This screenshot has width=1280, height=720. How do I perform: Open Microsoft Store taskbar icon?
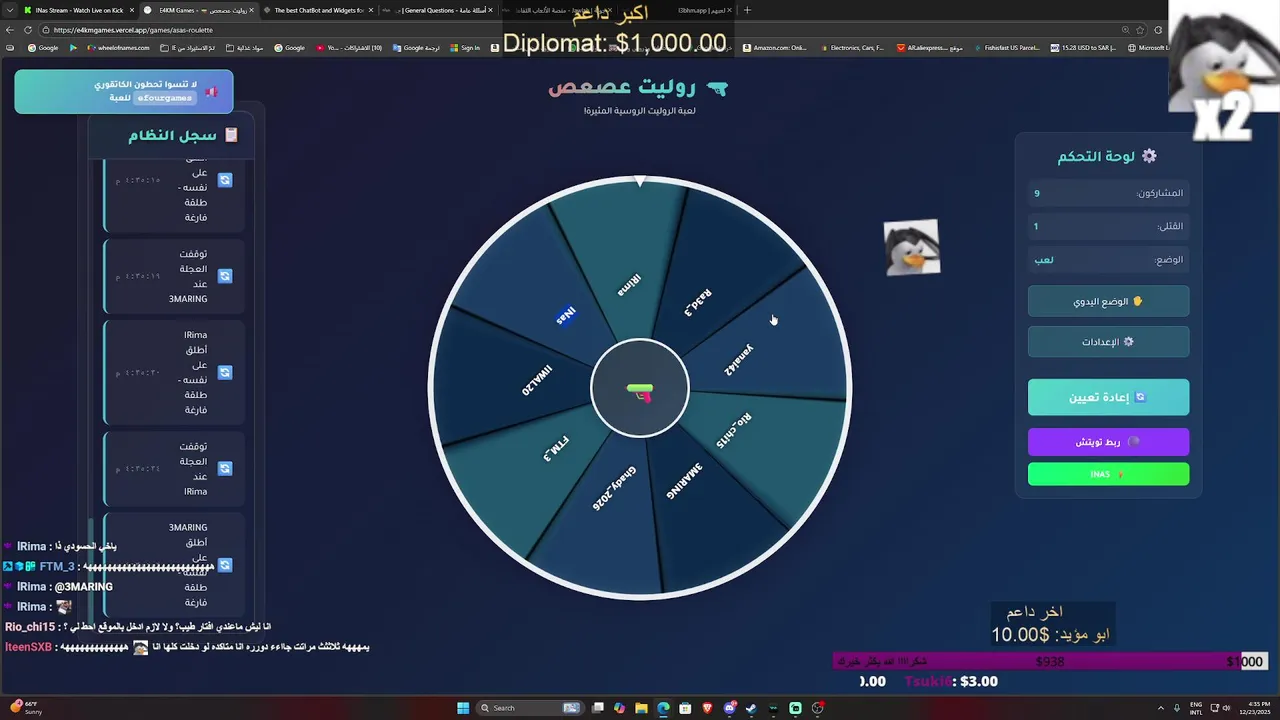pyautogui.click(x=685, y=708)
